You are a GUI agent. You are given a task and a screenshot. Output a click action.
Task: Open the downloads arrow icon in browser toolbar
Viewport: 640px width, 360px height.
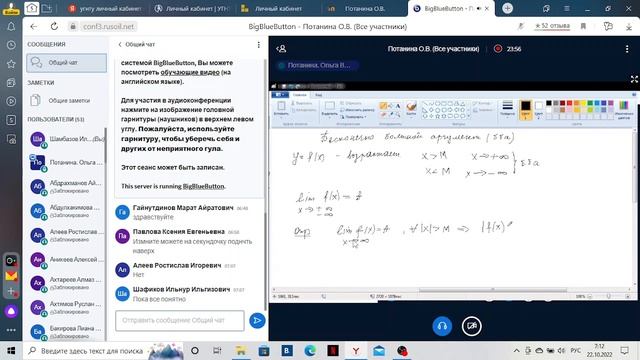[x=629, y=26]
